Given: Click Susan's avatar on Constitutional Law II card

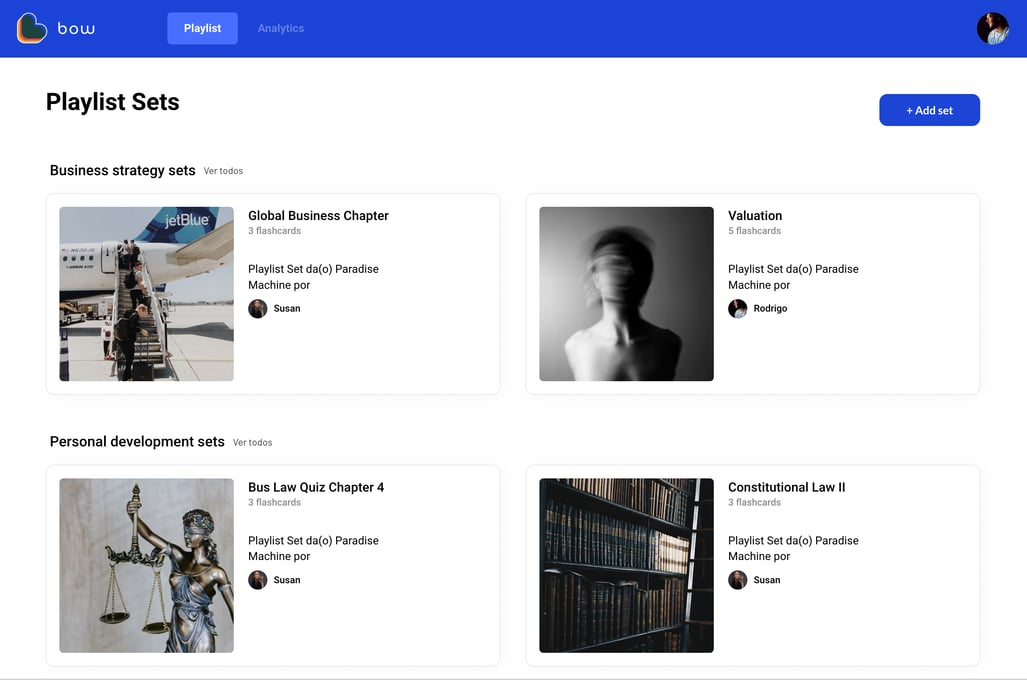Looking at the screenshot, I should pyautogui.click(x=738, y=580).
